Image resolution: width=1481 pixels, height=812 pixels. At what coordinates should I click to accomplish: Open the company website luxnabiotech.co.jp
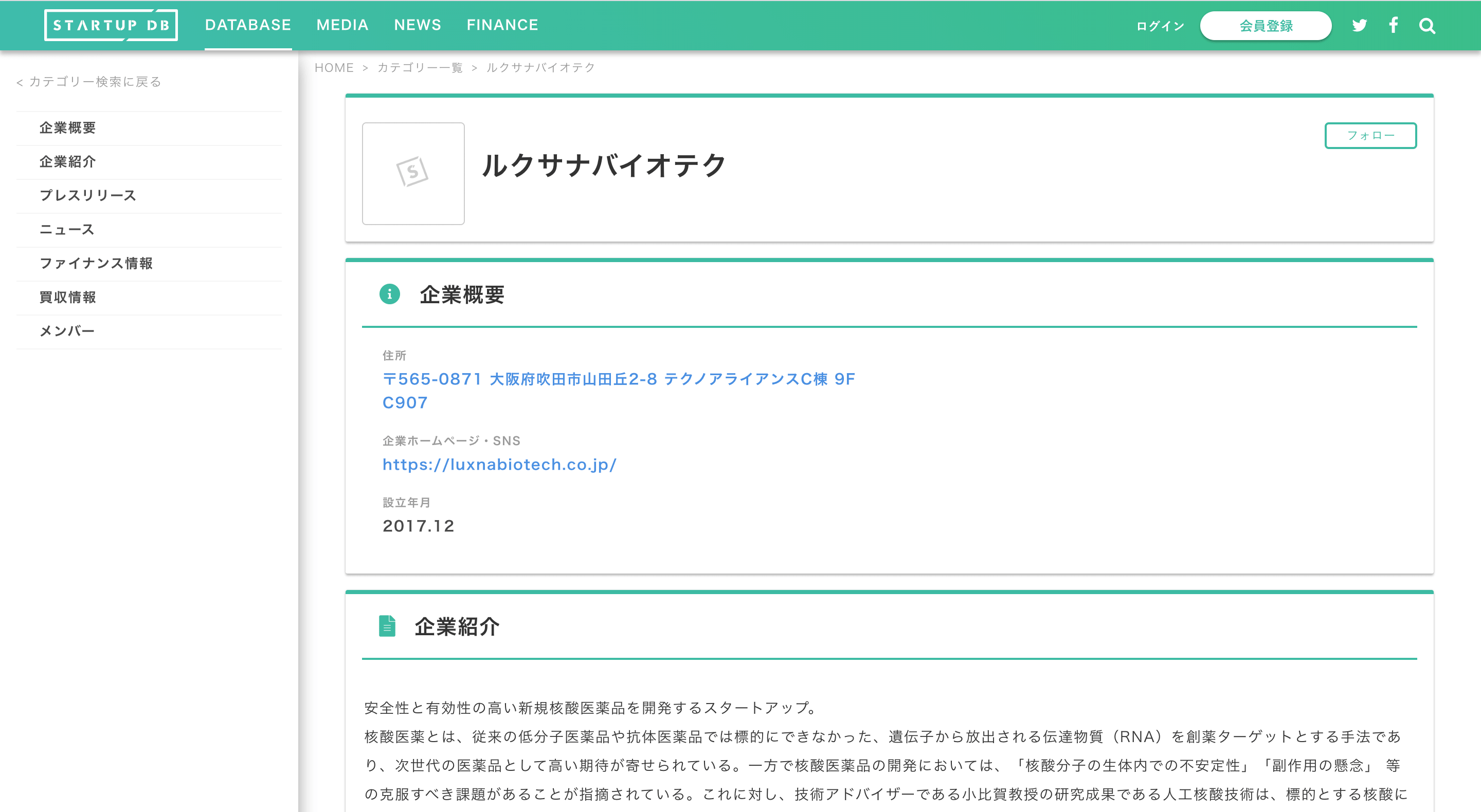499,464
